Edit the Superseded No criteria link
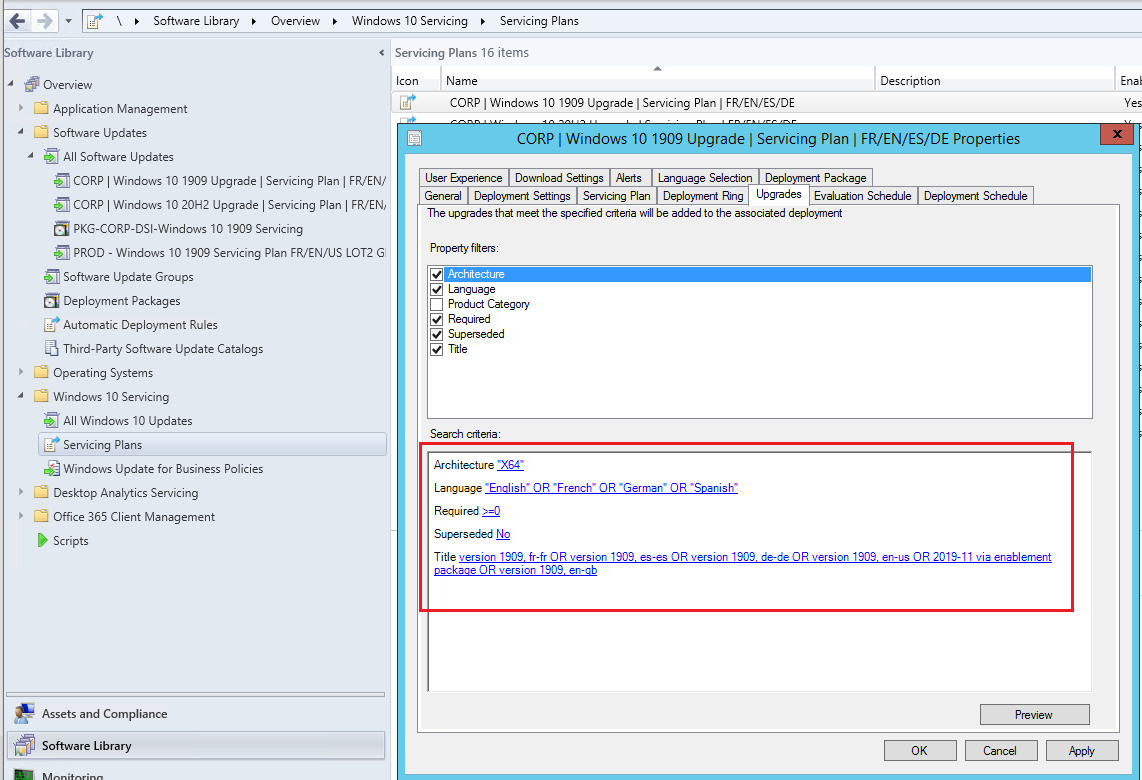1142x780 pixels. [x=503, y=534]
